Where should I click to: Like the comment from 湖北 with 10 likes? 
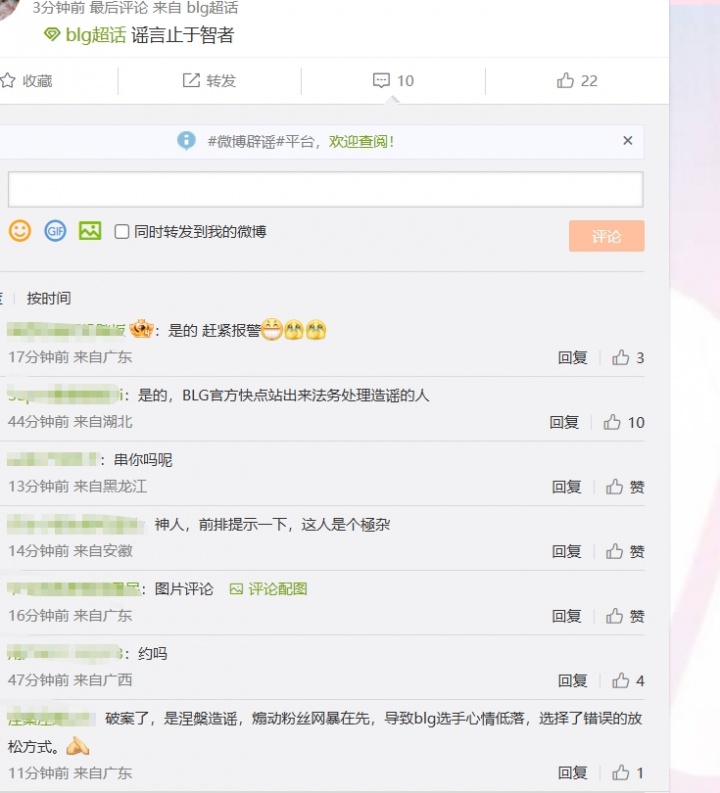tap(613, 423)
